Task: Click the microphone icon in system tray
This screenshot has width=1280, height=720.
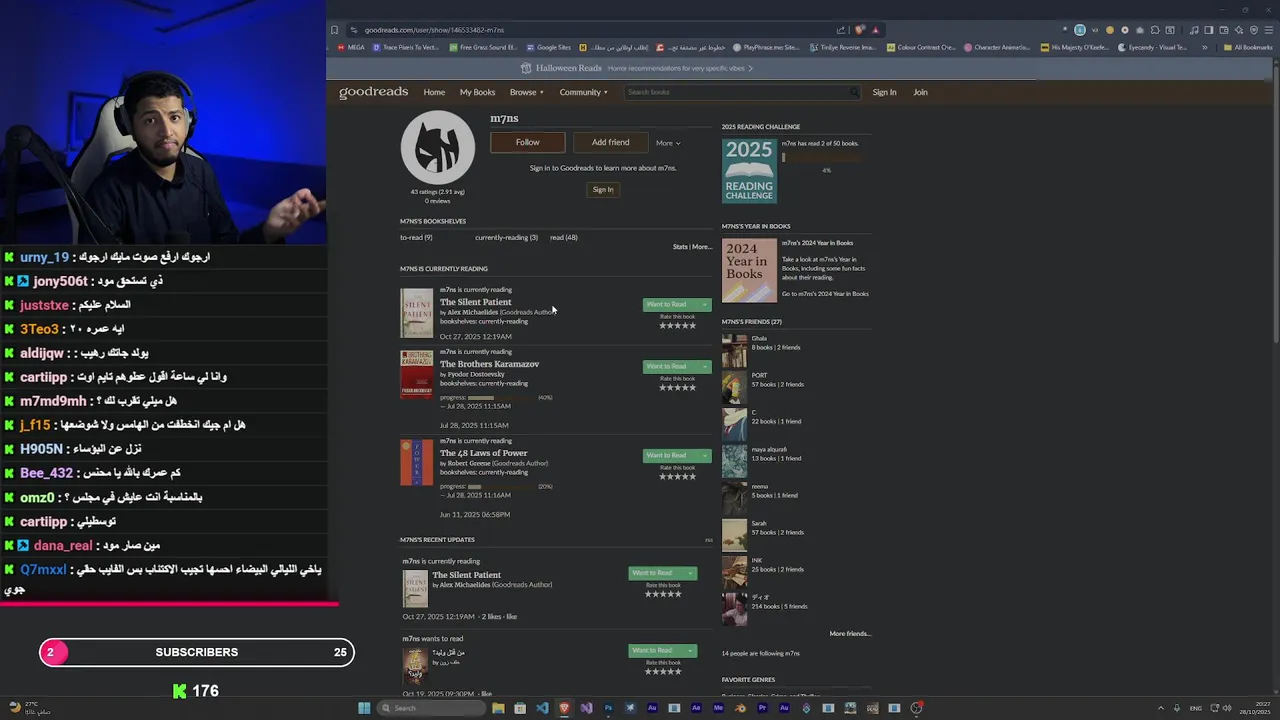Action: pos(1175,708)
